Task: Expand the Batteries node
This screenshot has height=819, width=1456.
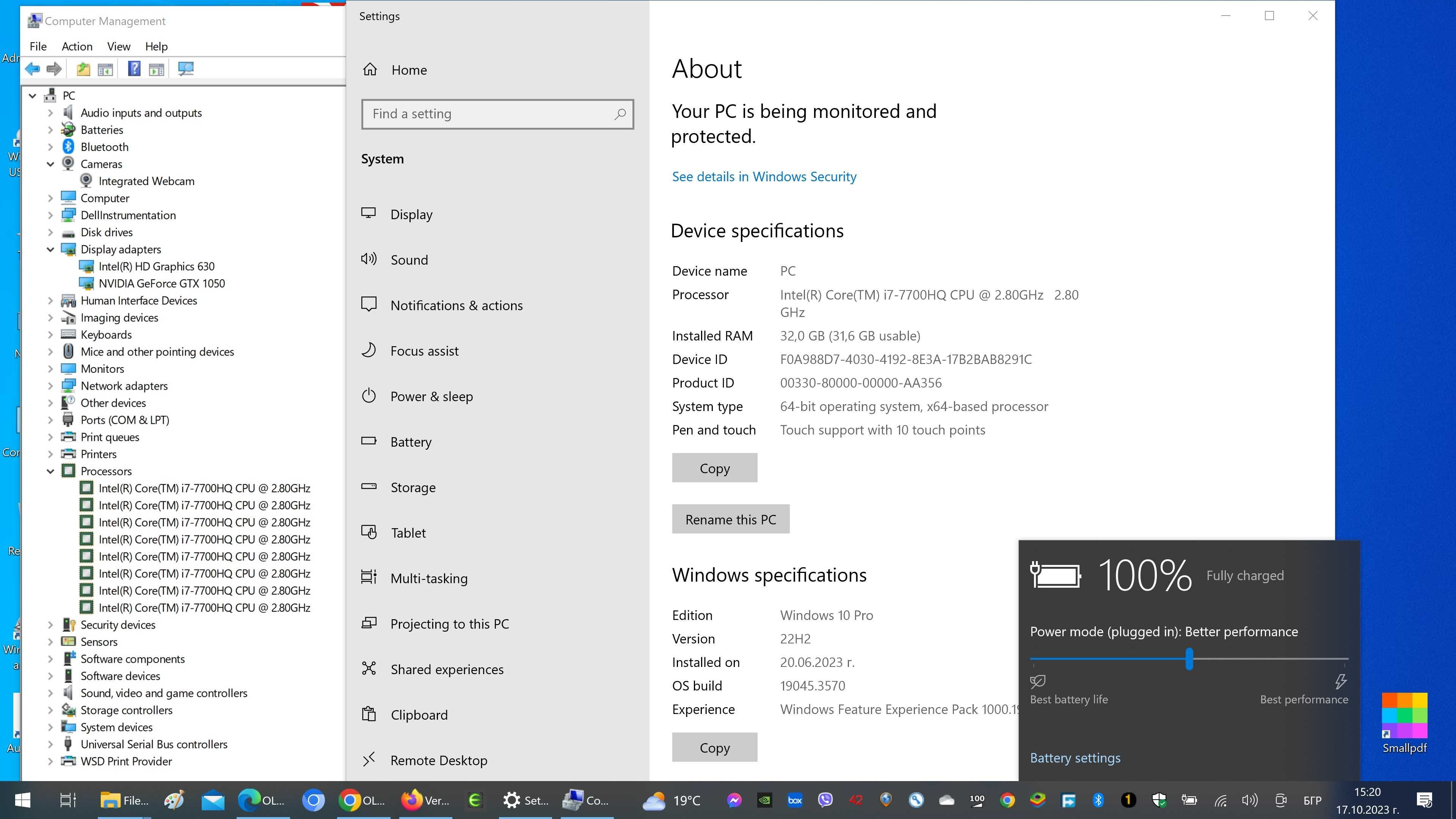Action: [x=50, y=129]
